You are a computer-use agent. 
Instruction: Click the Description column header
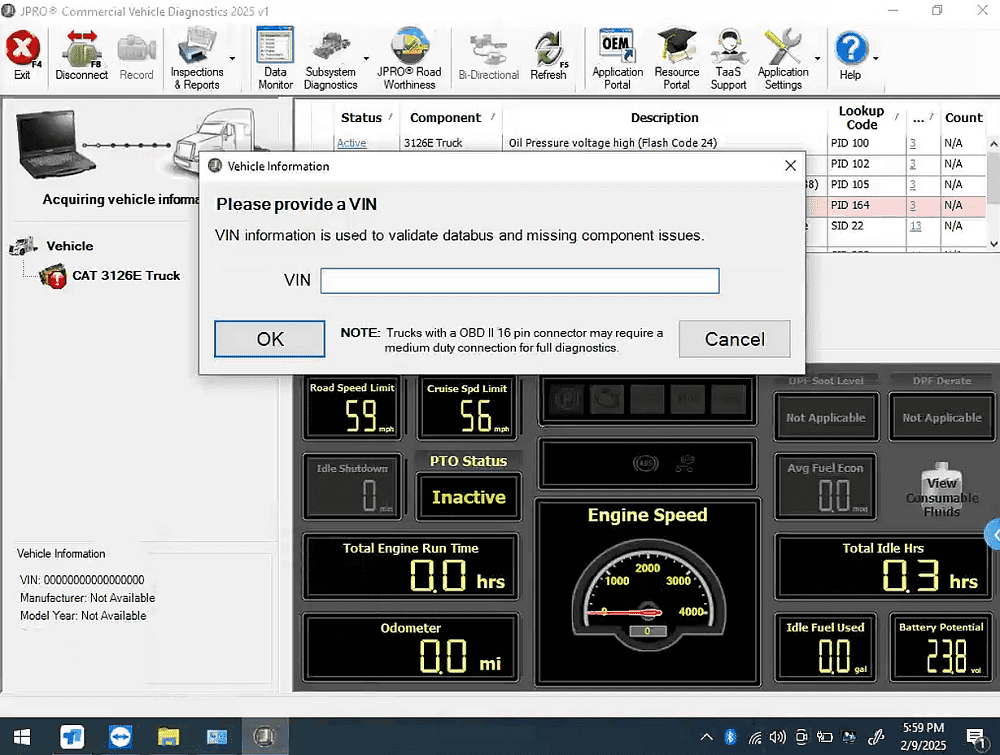665,117
